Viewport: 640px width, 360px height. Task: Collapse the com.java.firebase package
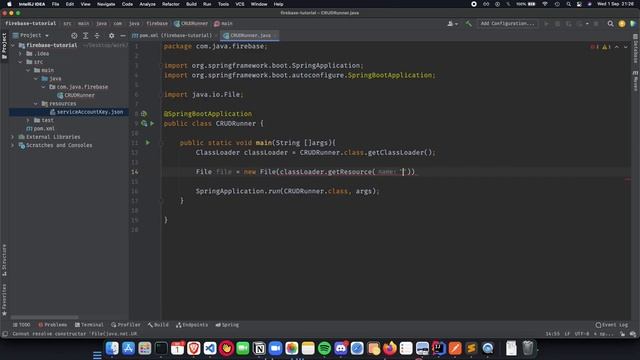(44, 87)
